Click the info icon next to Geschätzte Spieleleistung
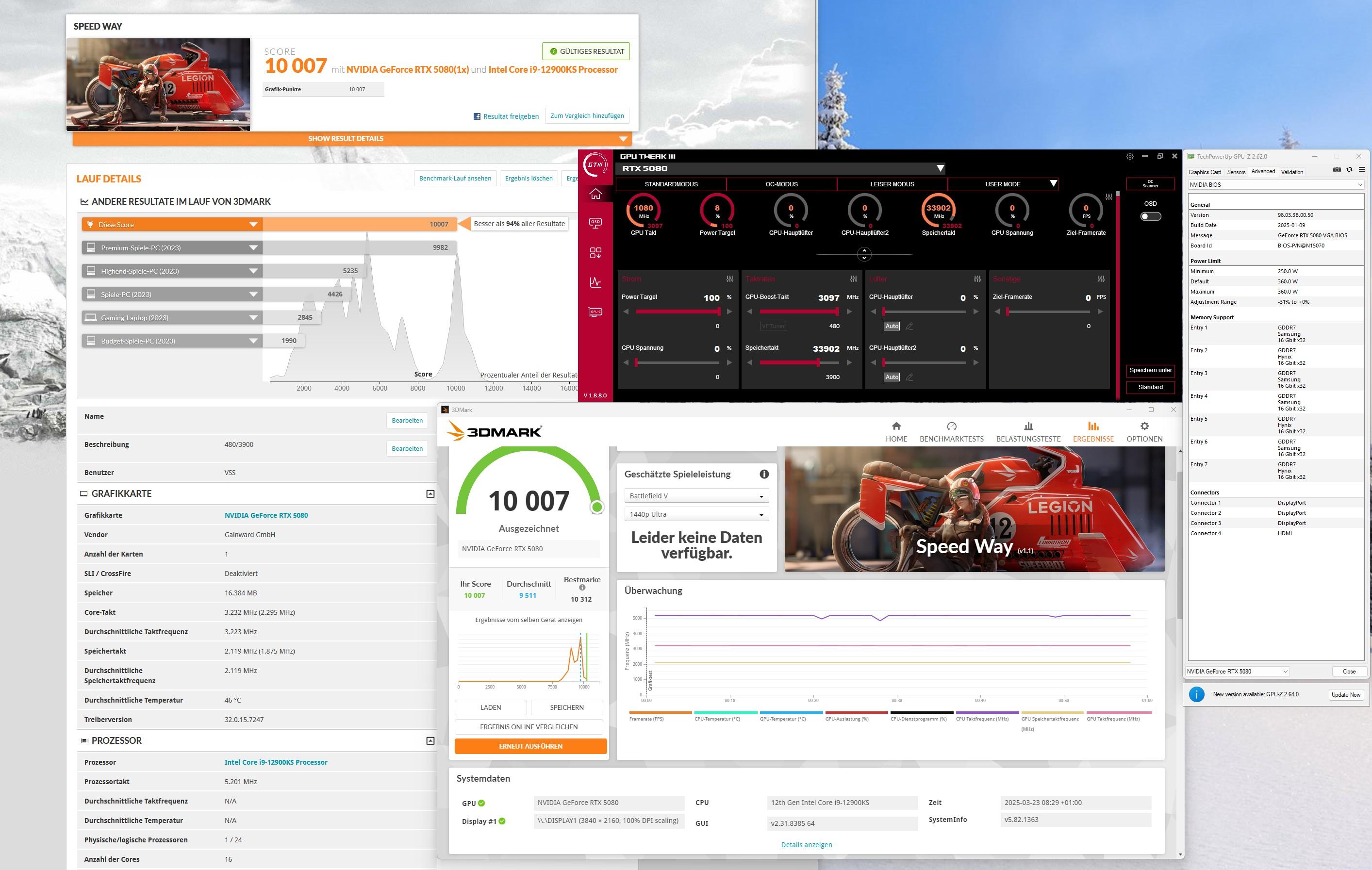Image resolution: width=1372 pixels, height=870 pixels. tap(764, 474)
